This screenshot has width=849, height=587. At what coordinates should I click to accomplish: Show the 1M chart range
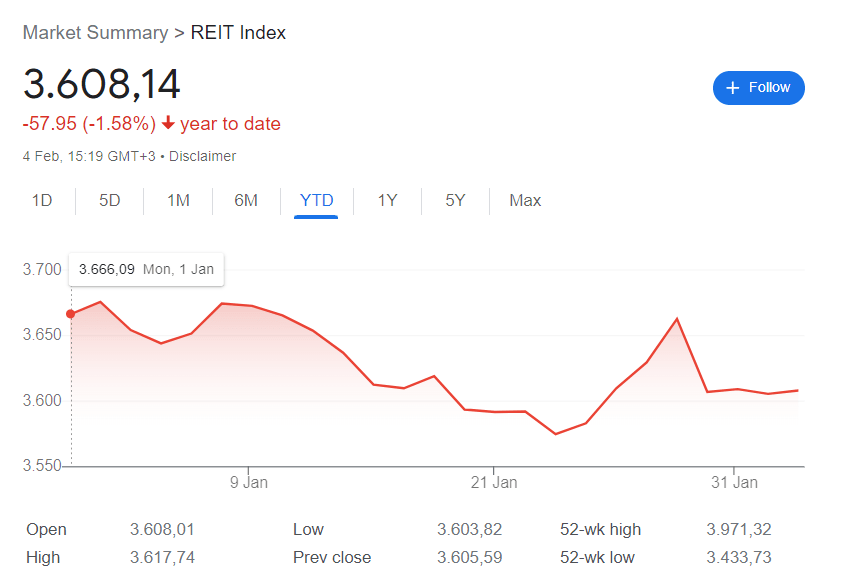[x=178, y=200]
